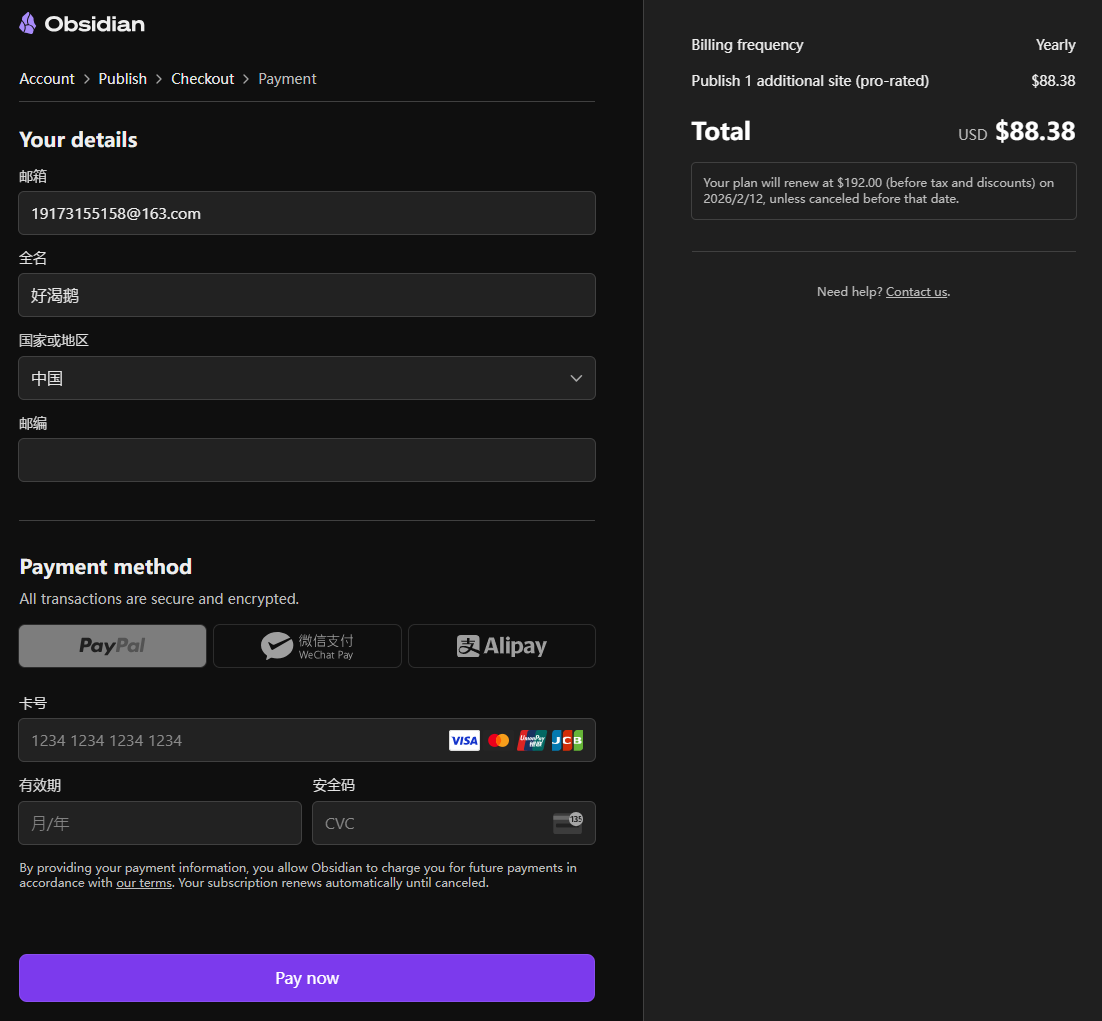Navigate to Publish breadcrumb

tap(122, 79)
